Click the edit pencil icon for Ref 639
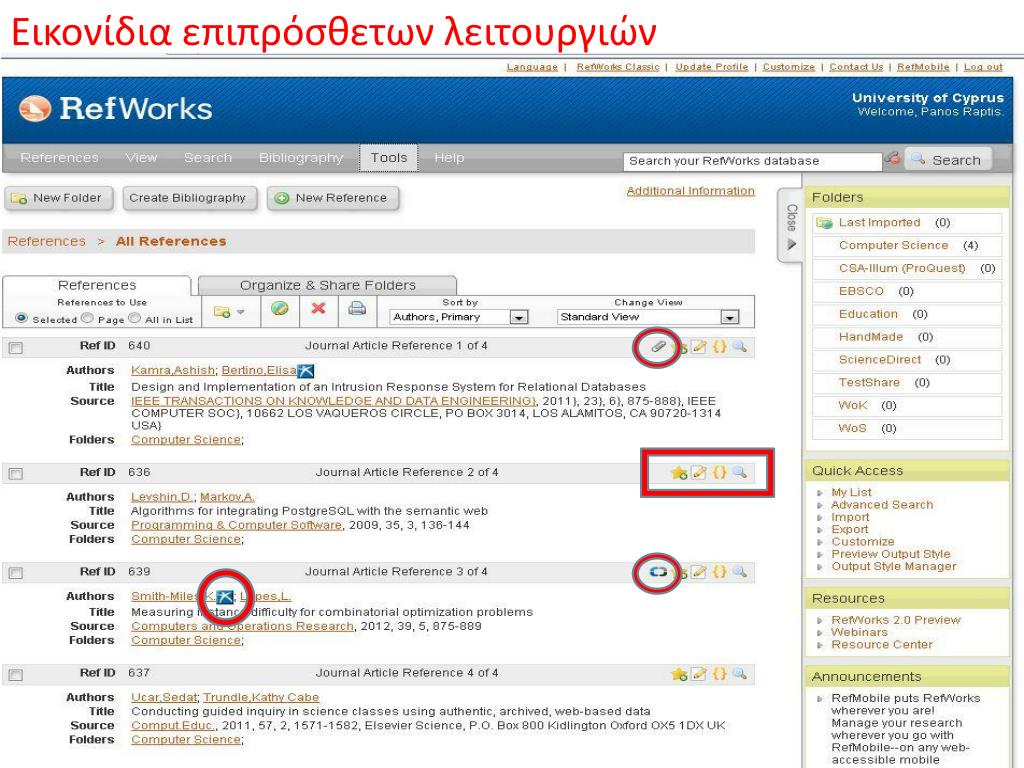The width and height of the screenshot is (1024, 768). (699, 572)
